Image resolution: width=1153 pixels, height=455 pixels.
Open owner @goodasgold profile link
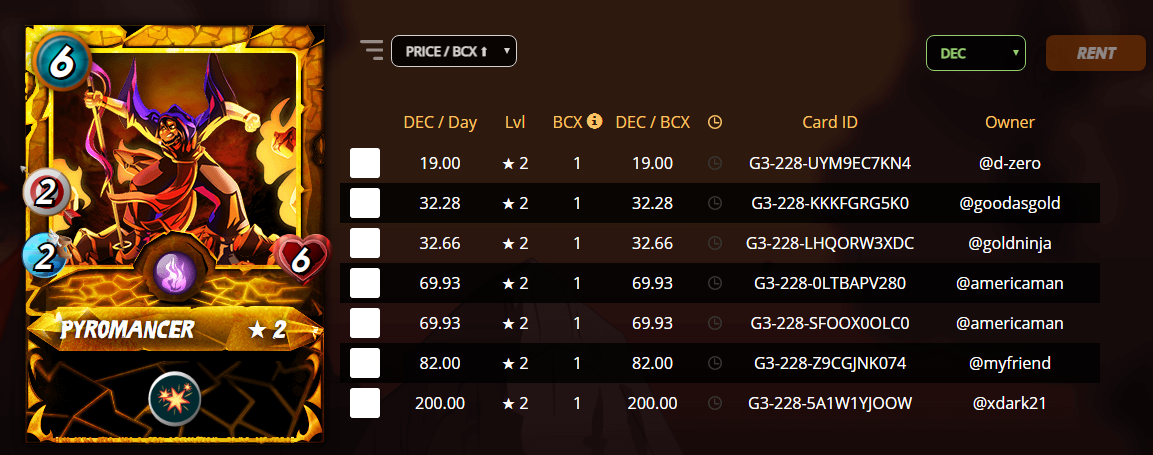tap(1010, 204)
